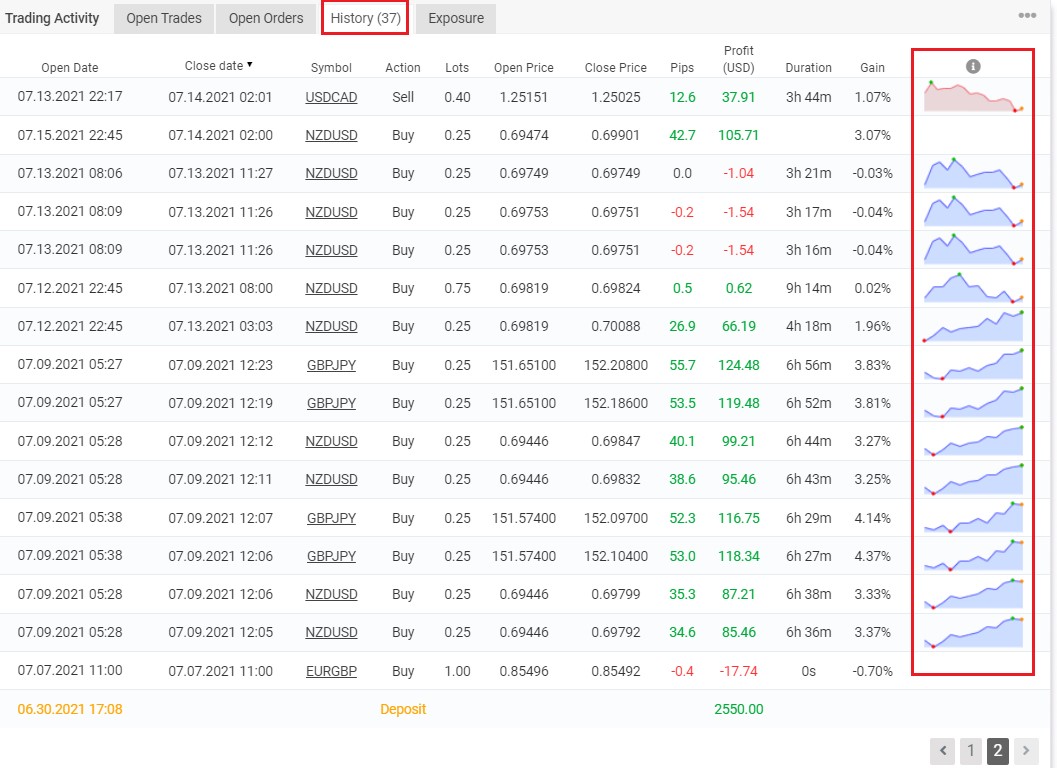Click the 06.30.2021 17:08 date
The image size is (1057, 768).
tap(70, 709)
